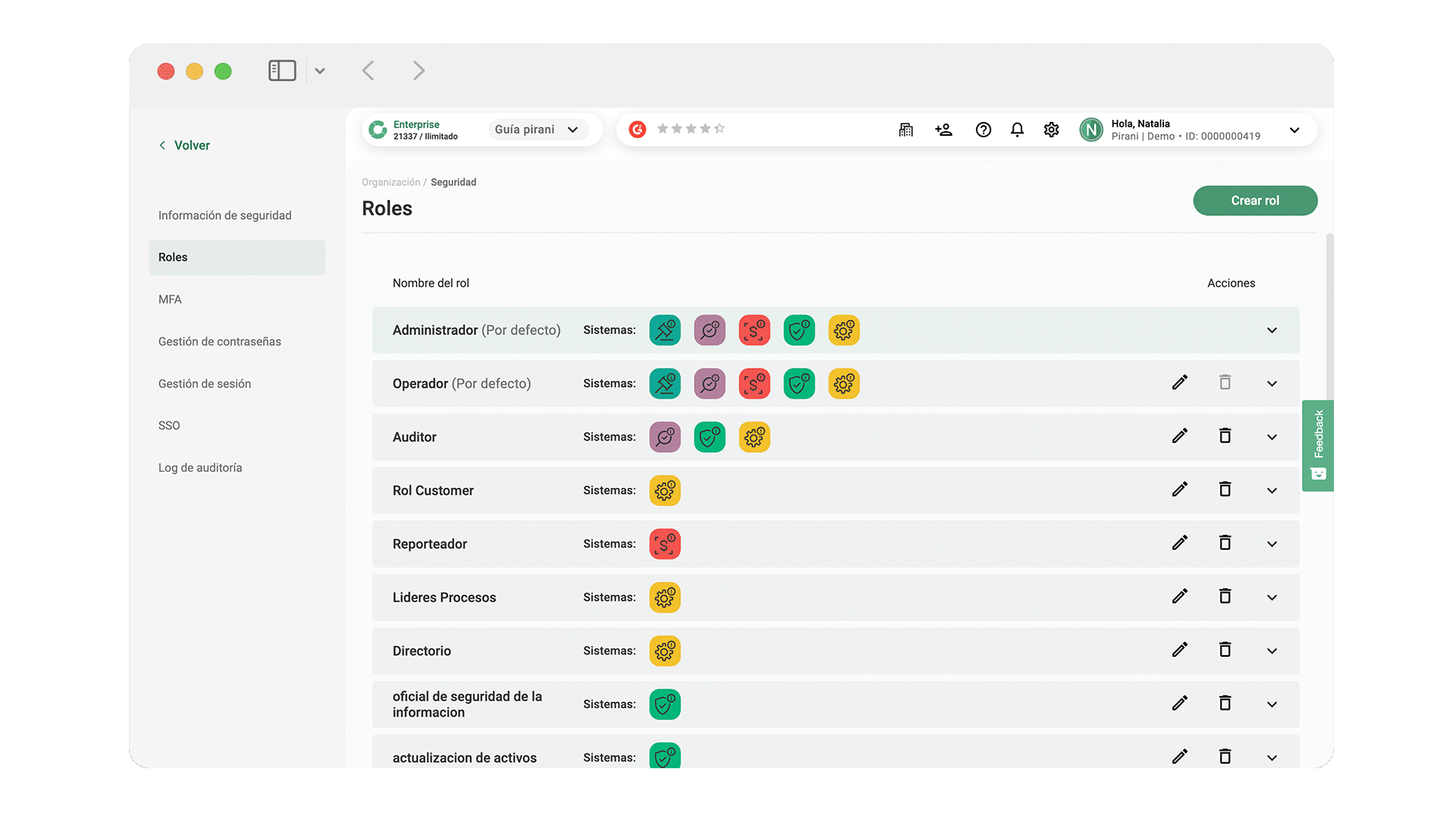
Task: Click the organization building icon
Action: click(x=905, y=130)
